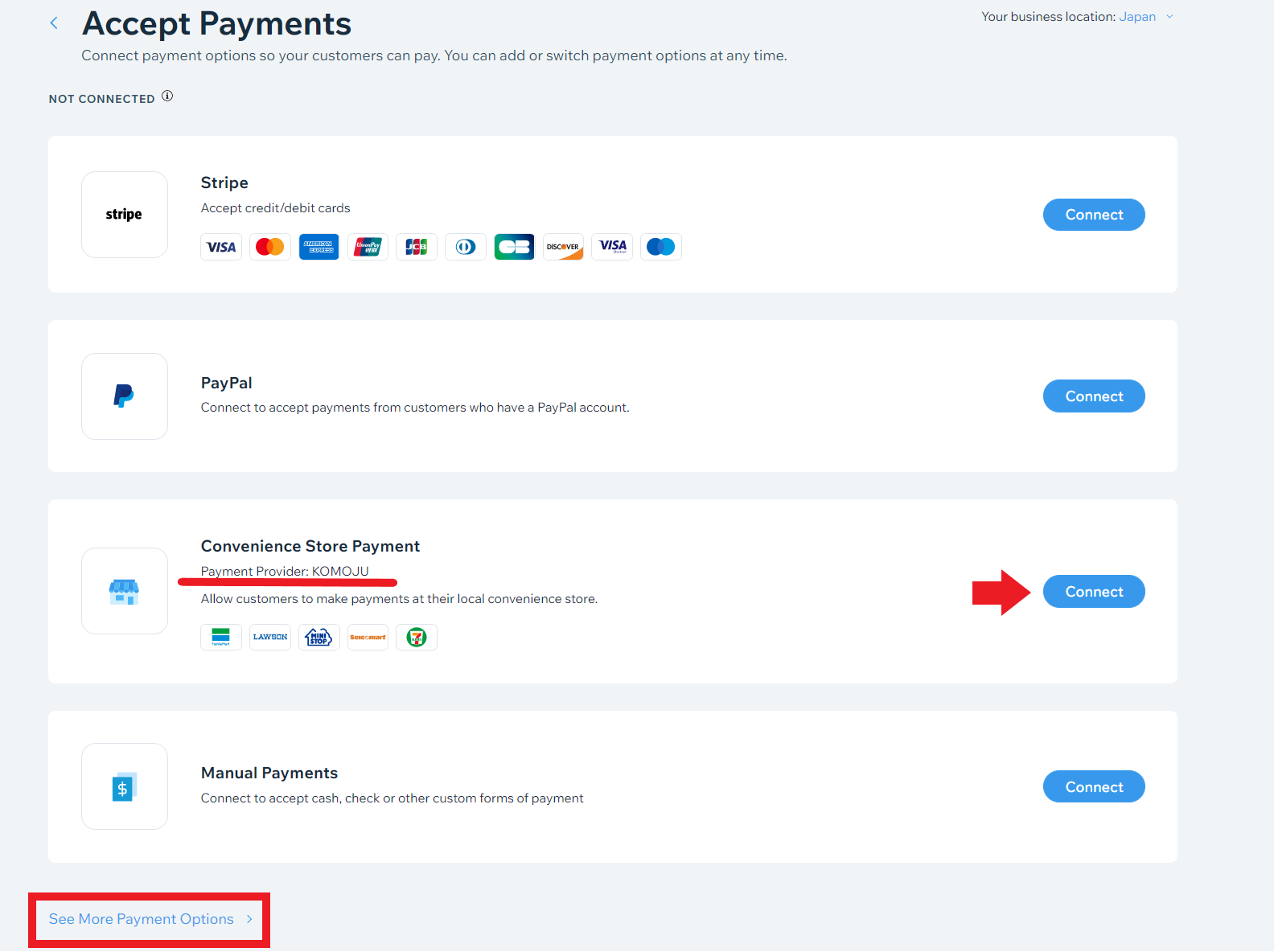Click the JCB card icon
The width and height of the screenshot is (1274, 952).
pos(417,247)
